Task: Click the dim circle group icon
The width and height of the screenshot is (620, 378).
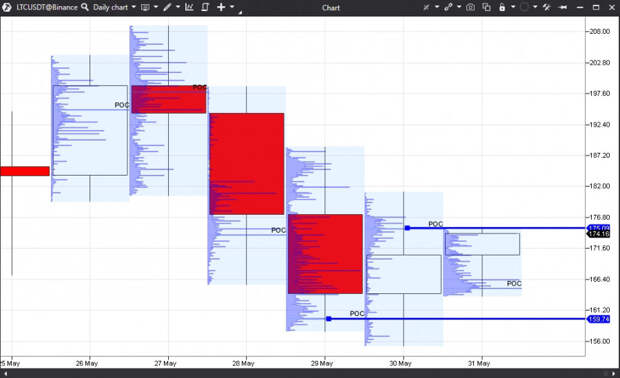Action: point(524,7)
